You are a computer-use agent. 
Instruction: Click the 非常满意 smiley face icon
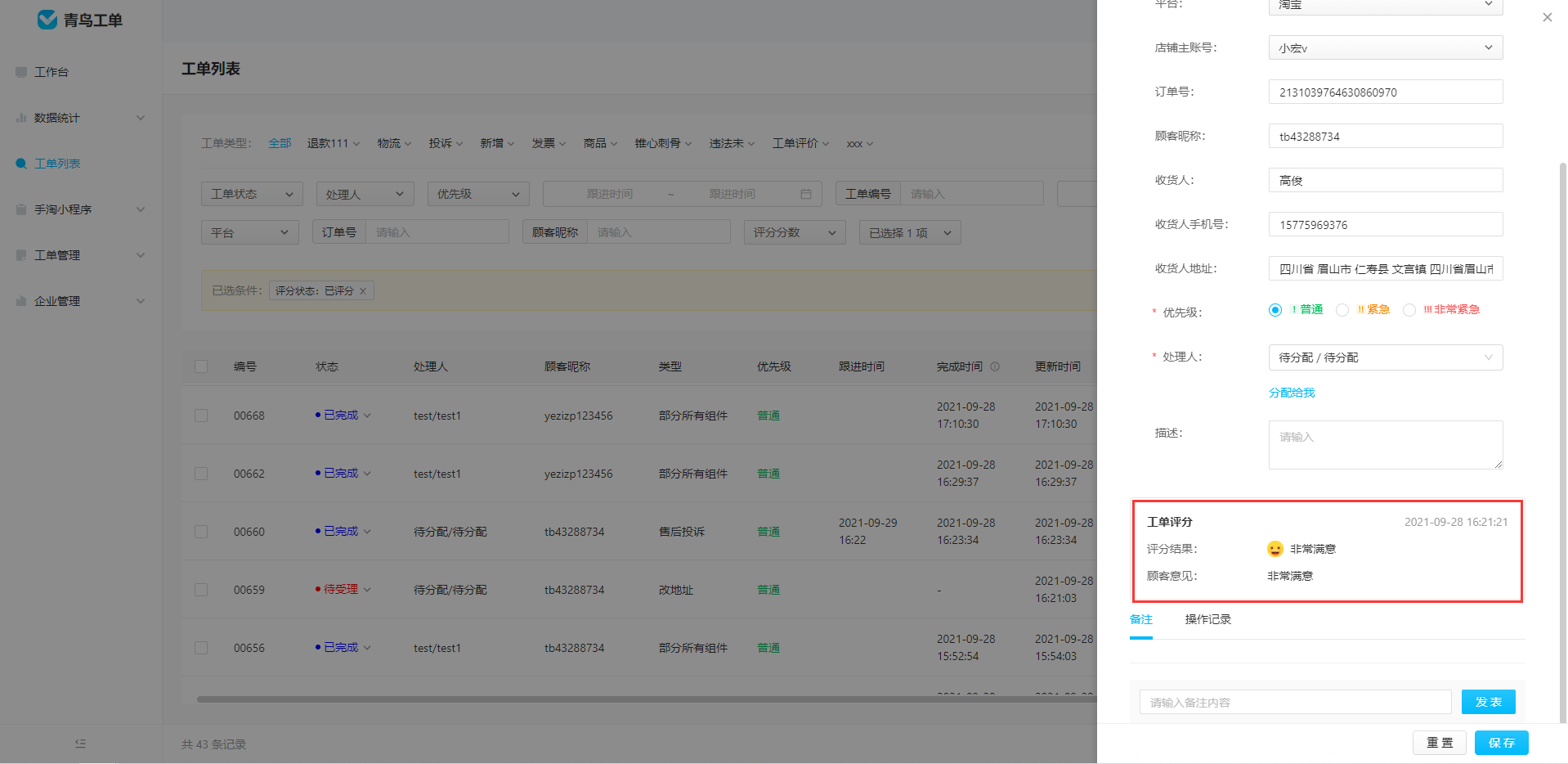pos(1275,549)
